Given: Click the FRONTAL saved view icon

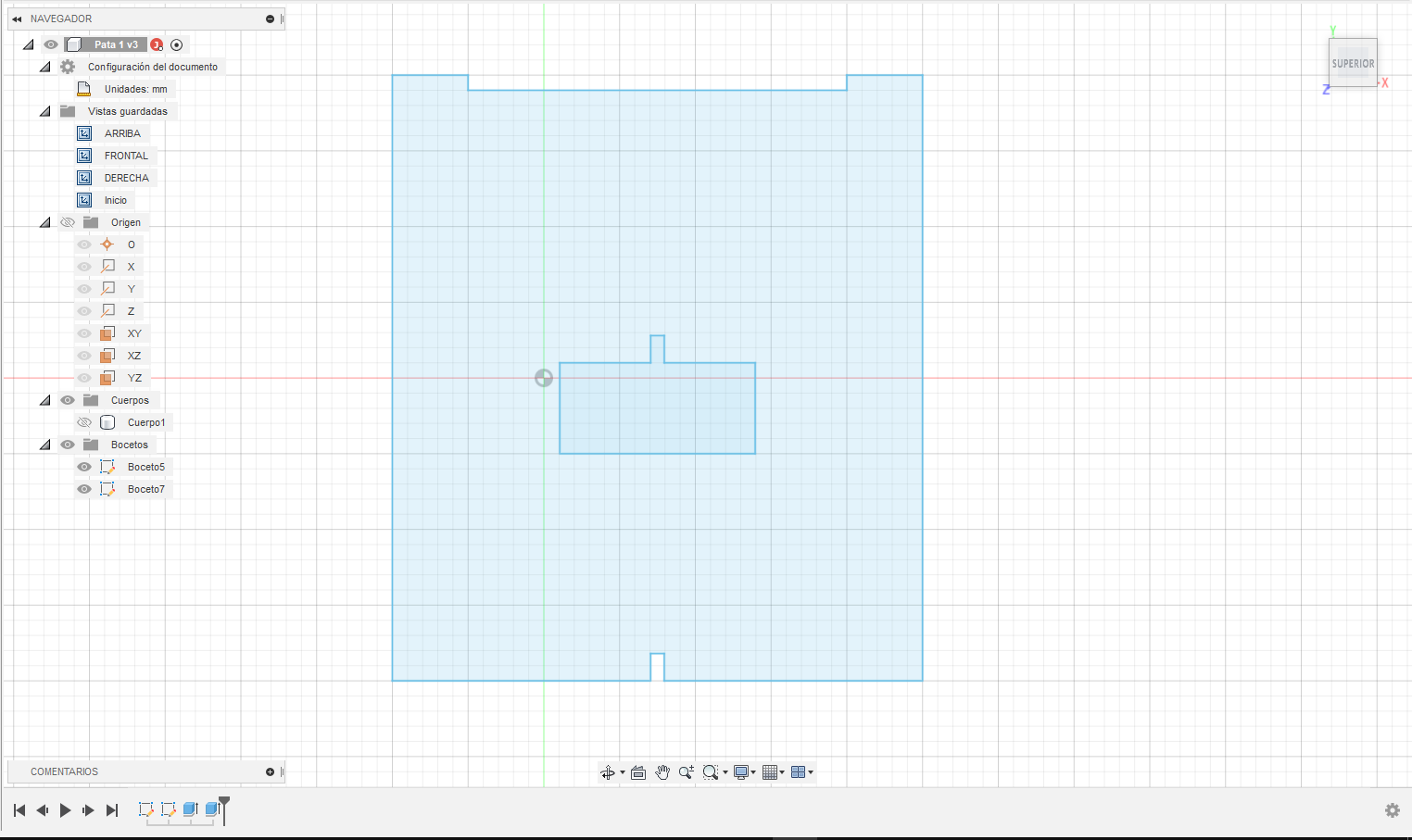Looking at the screenshot, I should click(84, 156).
